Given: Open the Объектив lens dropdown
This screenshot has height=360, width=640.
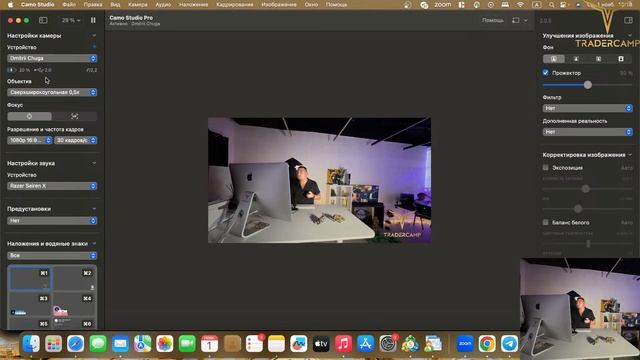Looking at the screenshot, I should [52, 92].
